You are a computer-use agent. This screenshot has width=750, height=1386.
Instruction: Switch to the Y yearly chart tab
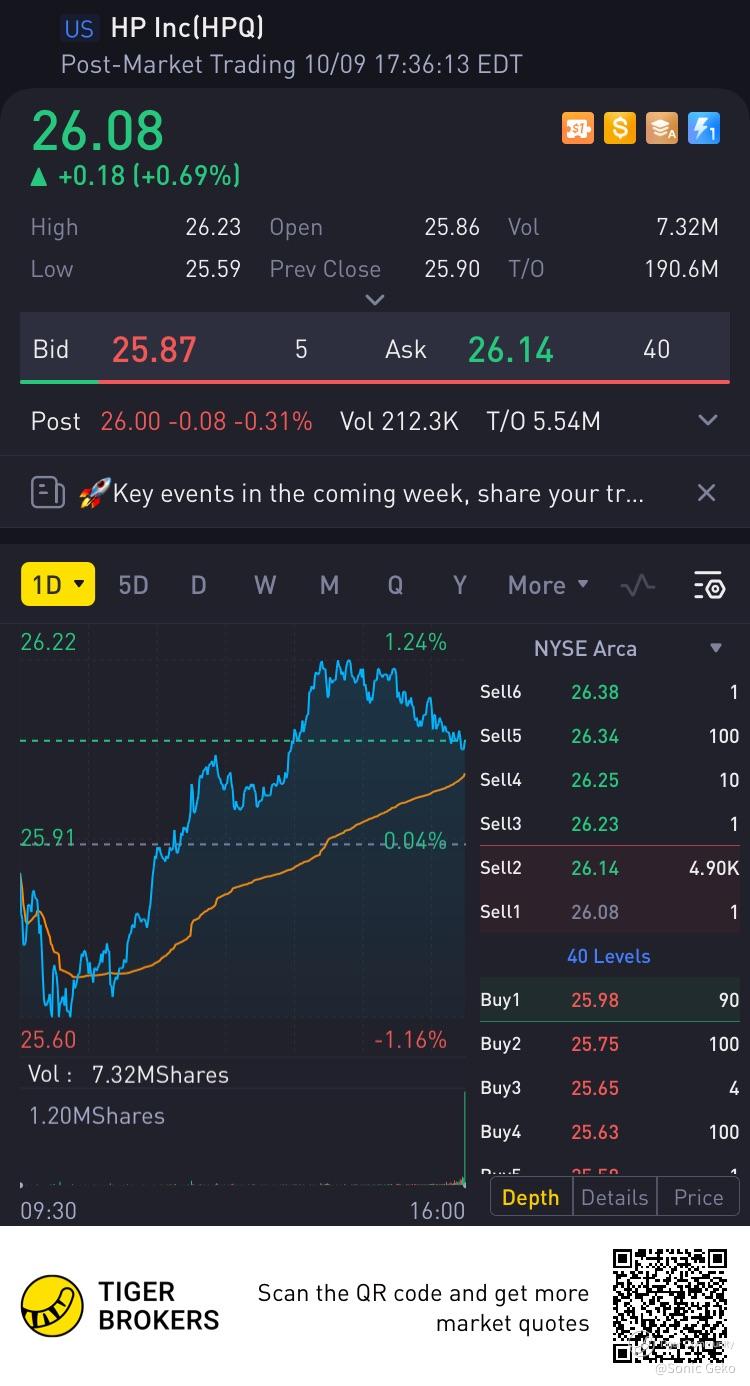point(459,585)
